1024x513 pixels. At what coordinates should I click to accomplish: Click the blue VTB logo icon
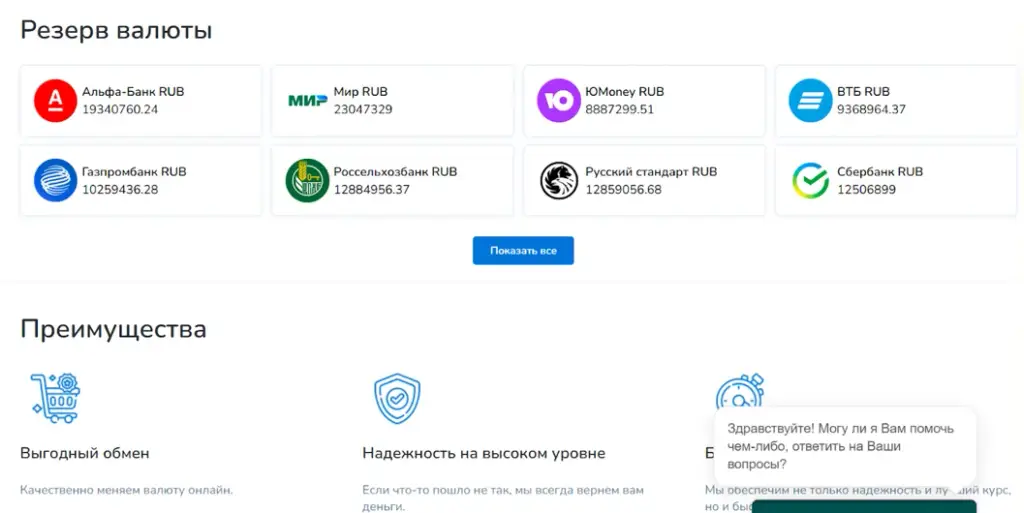point(810,101)
